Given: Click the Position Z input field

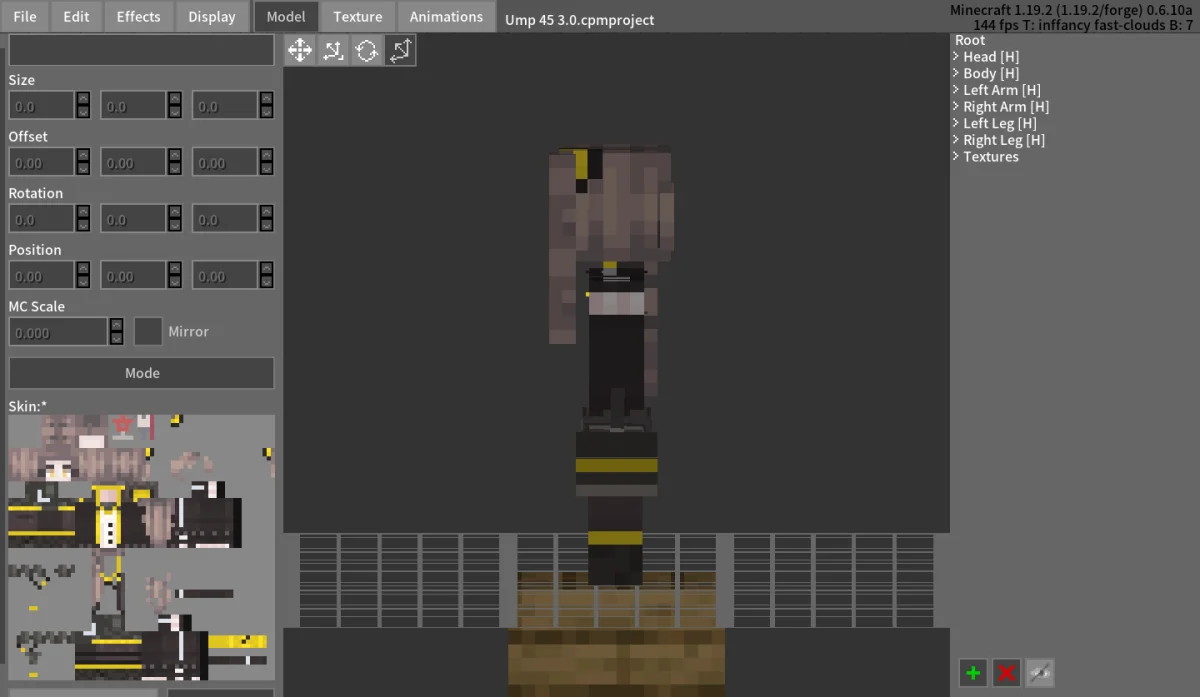Looking at the screenshot, I should pos(225,276).
